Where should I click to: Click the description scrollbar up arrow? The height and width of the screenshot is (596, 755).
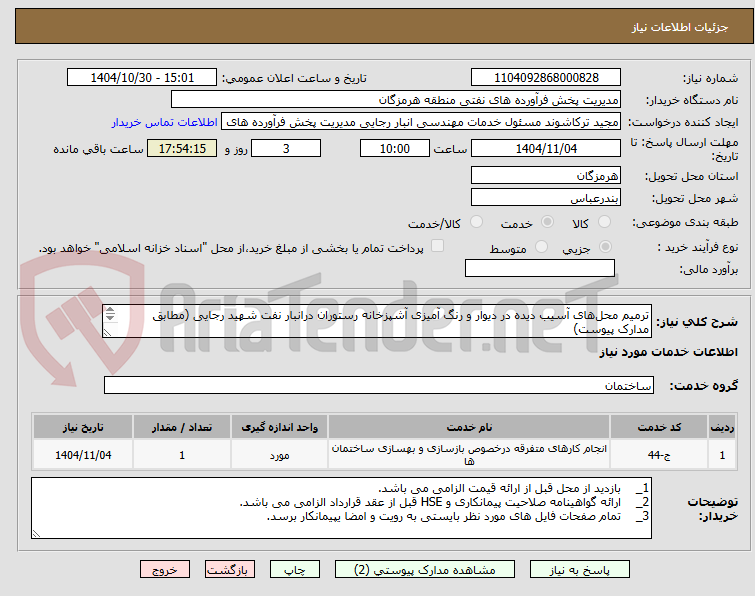click(x=110, y=309)
